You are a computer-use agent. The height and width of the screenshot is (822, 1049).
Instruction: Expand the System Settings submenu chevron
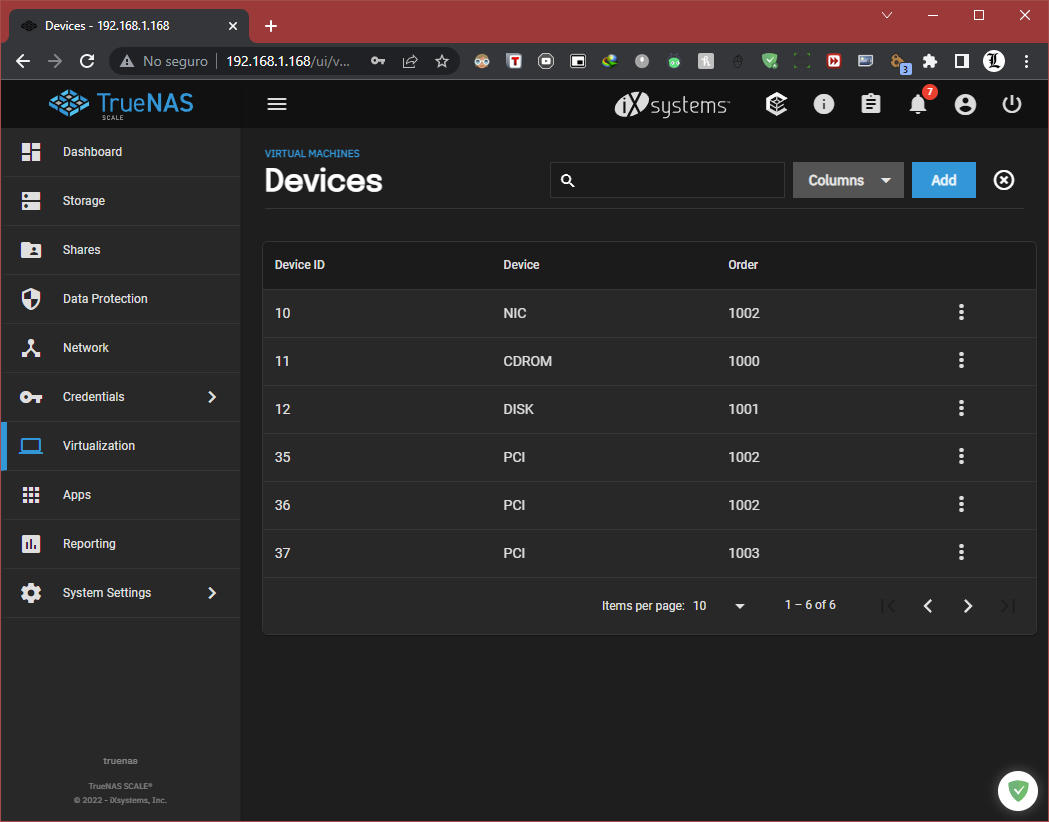(212, 593)
